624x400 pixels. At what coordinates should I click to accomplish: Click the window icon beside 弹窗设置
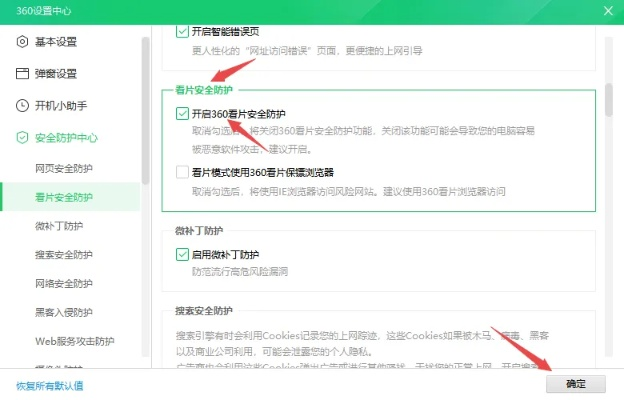click(22, 73)
